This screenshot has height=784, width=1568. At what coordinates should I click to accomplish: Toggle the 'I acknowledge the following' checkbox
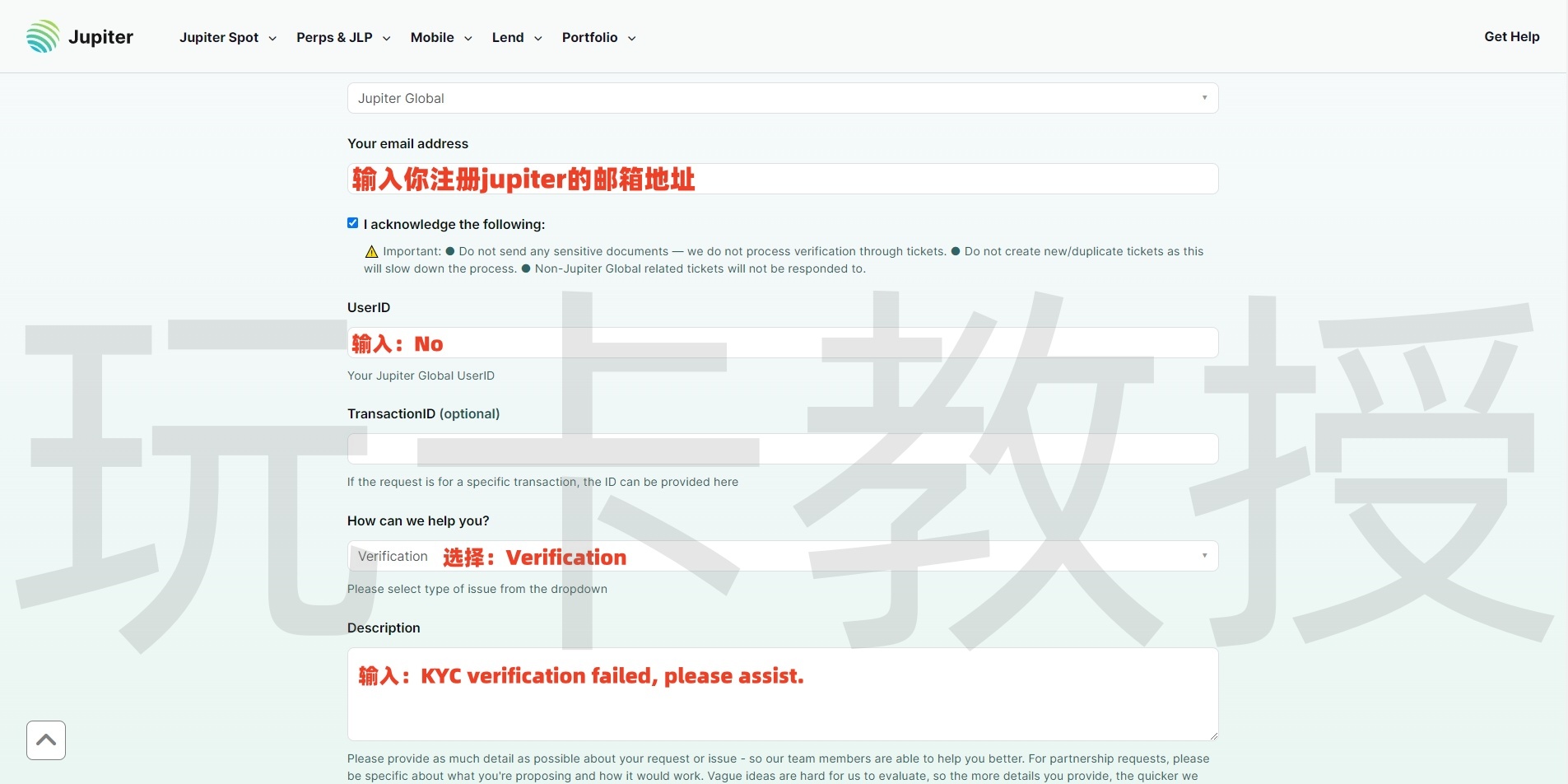pyautogui.click(x=353, y=223)
